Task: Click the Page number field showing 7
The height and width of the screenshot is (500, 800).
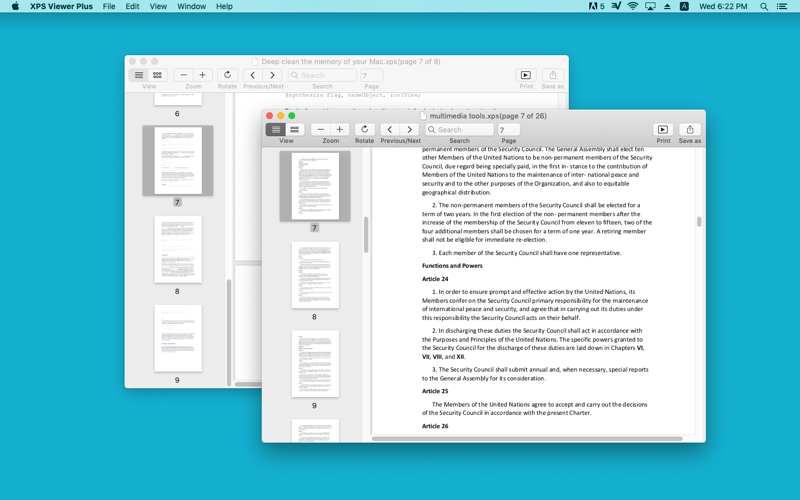Action: coord(509,130)
